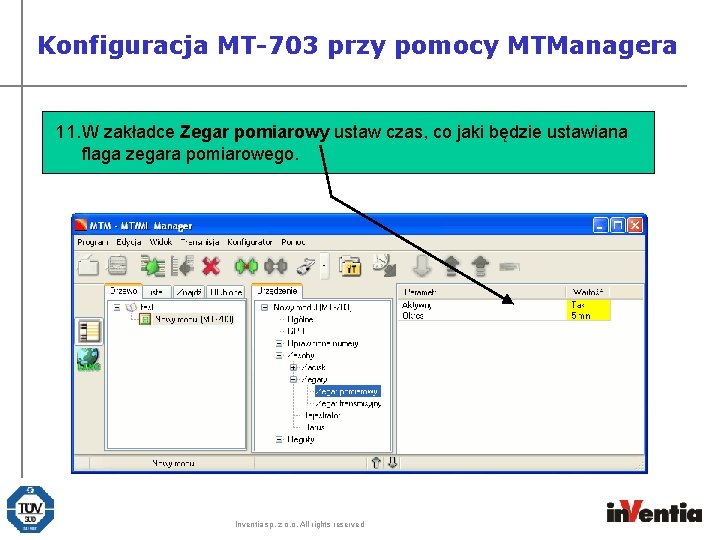Screen dimensions: 720x540
Task: Click Nowy moduł text in status bar
Action: click(x=173, y=463)
